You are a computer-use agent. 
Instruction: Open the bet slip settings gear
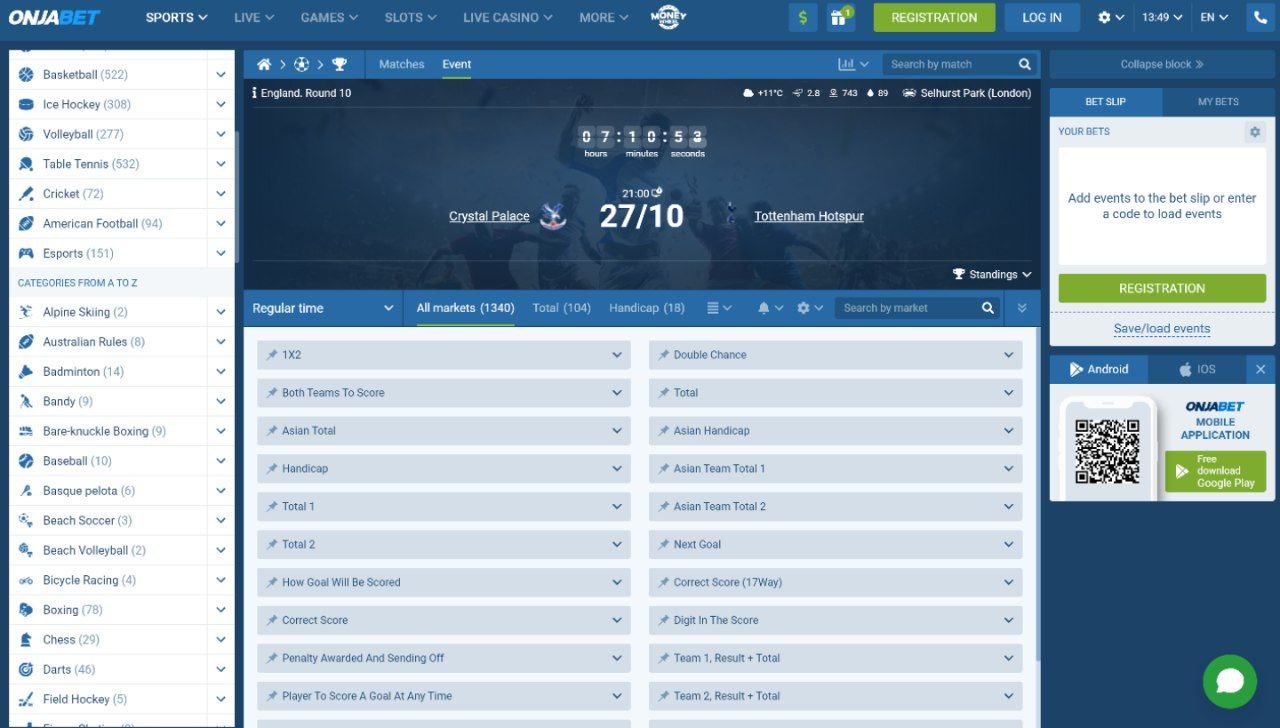click(1254, 132)
